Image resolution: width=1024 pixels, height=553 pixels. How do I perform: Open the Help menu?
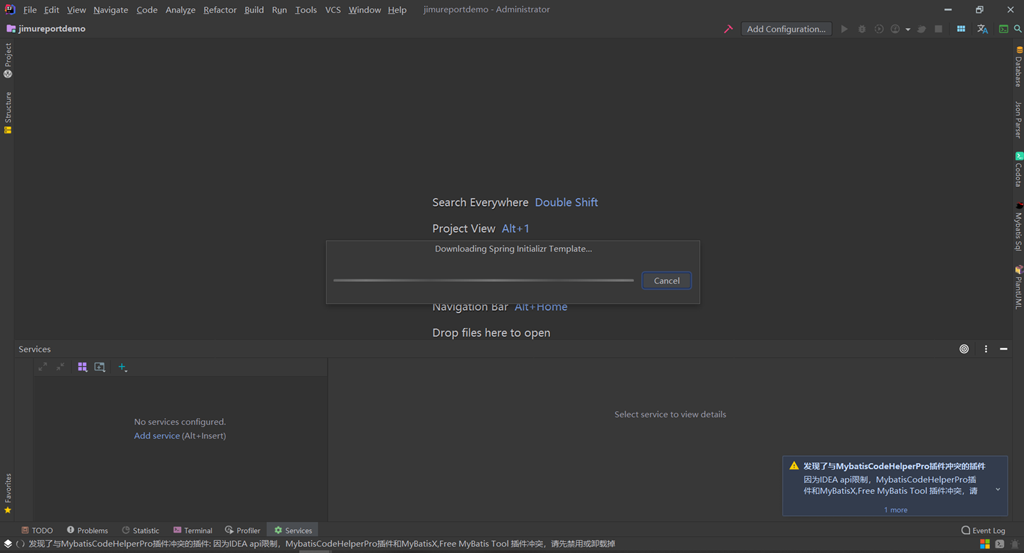point(397,10)
